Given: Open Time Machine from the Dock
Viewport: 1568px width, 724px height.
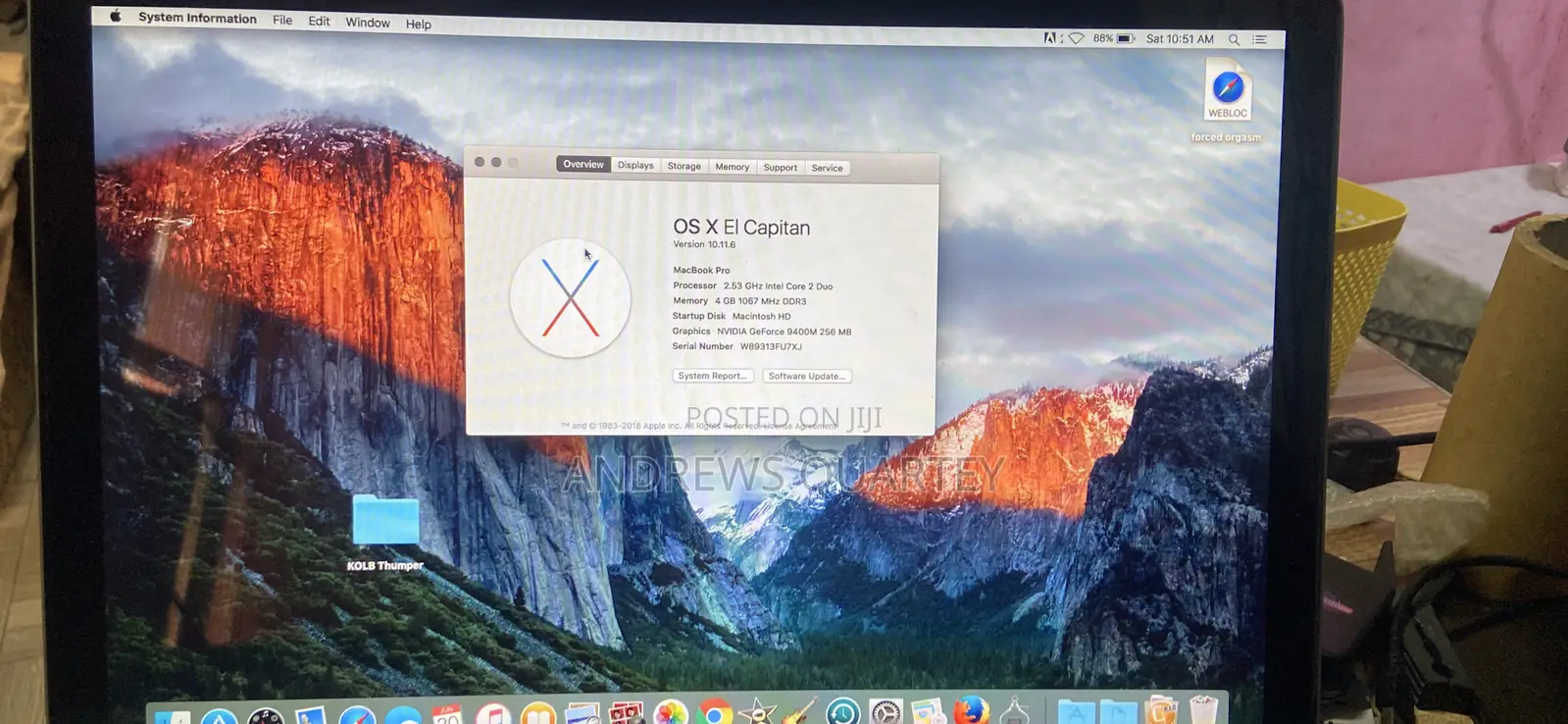Looking at the screenshot, I should click(x=842, y=713).
